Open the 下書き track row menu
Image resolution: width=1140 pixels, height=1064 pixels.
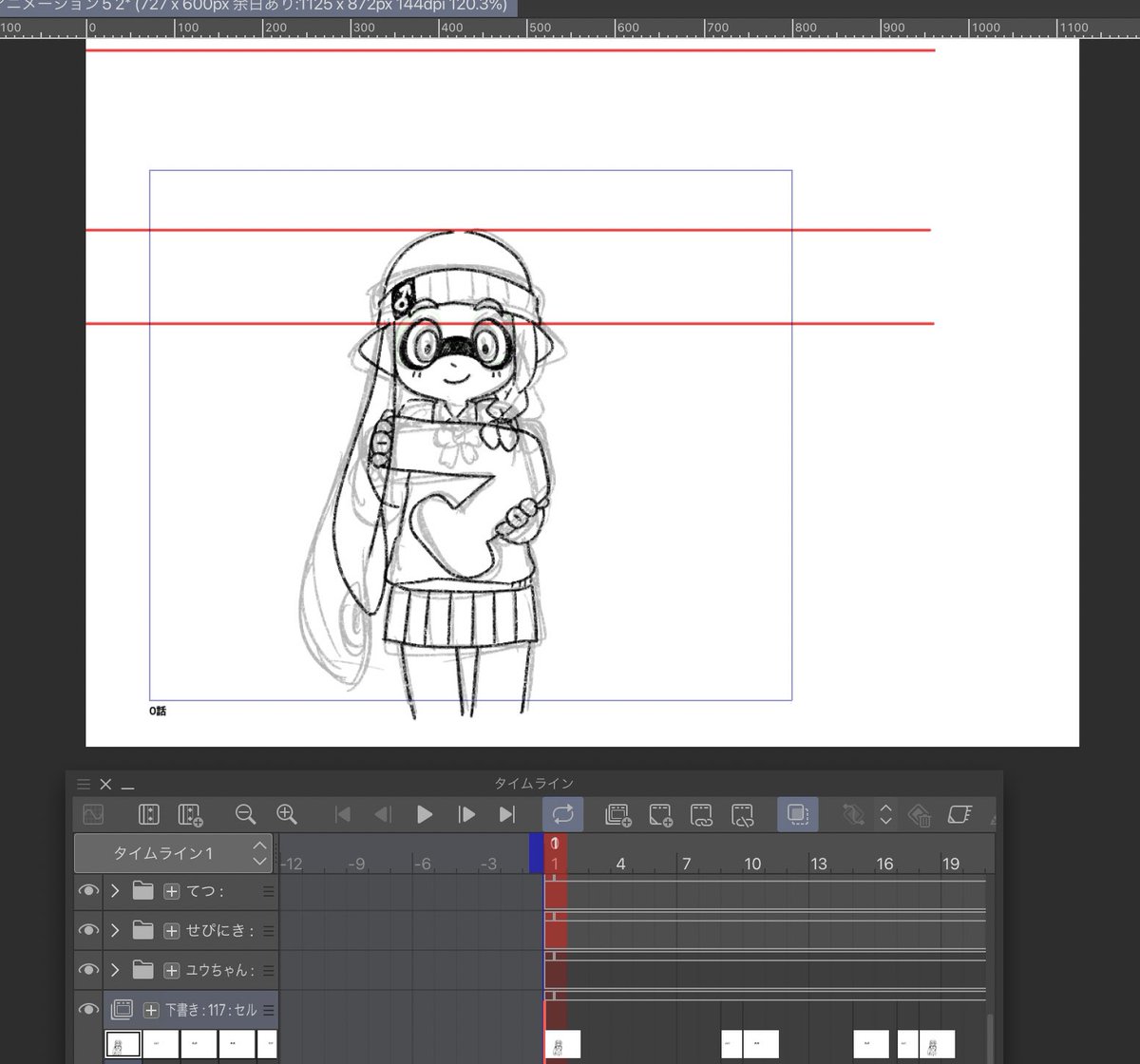click(269, 1010)
